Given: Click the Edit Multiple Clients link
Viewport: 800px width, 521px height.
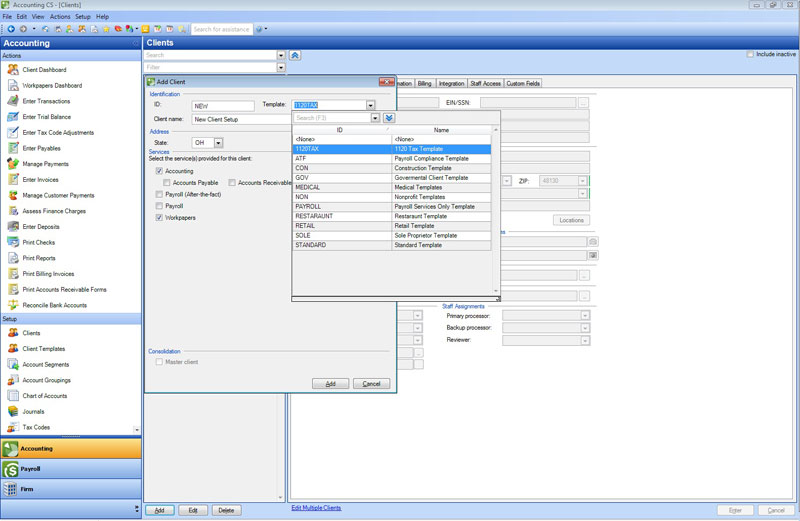Looking at the screenshot, I should 316,508.
